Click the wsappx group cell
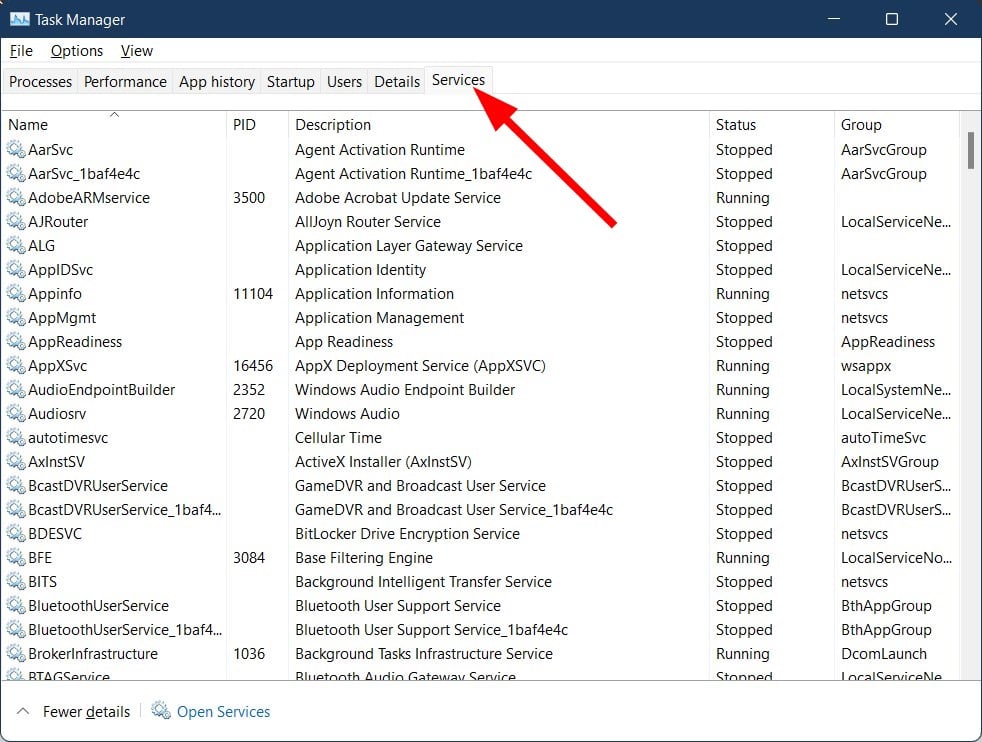This screenshot has height=742, width=982. coord(866,365)
